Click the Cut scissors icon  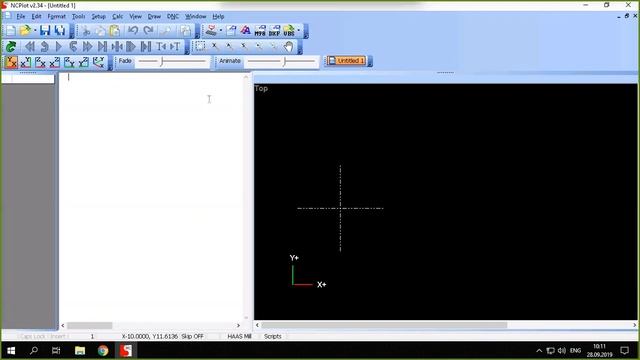coord(86,31)
